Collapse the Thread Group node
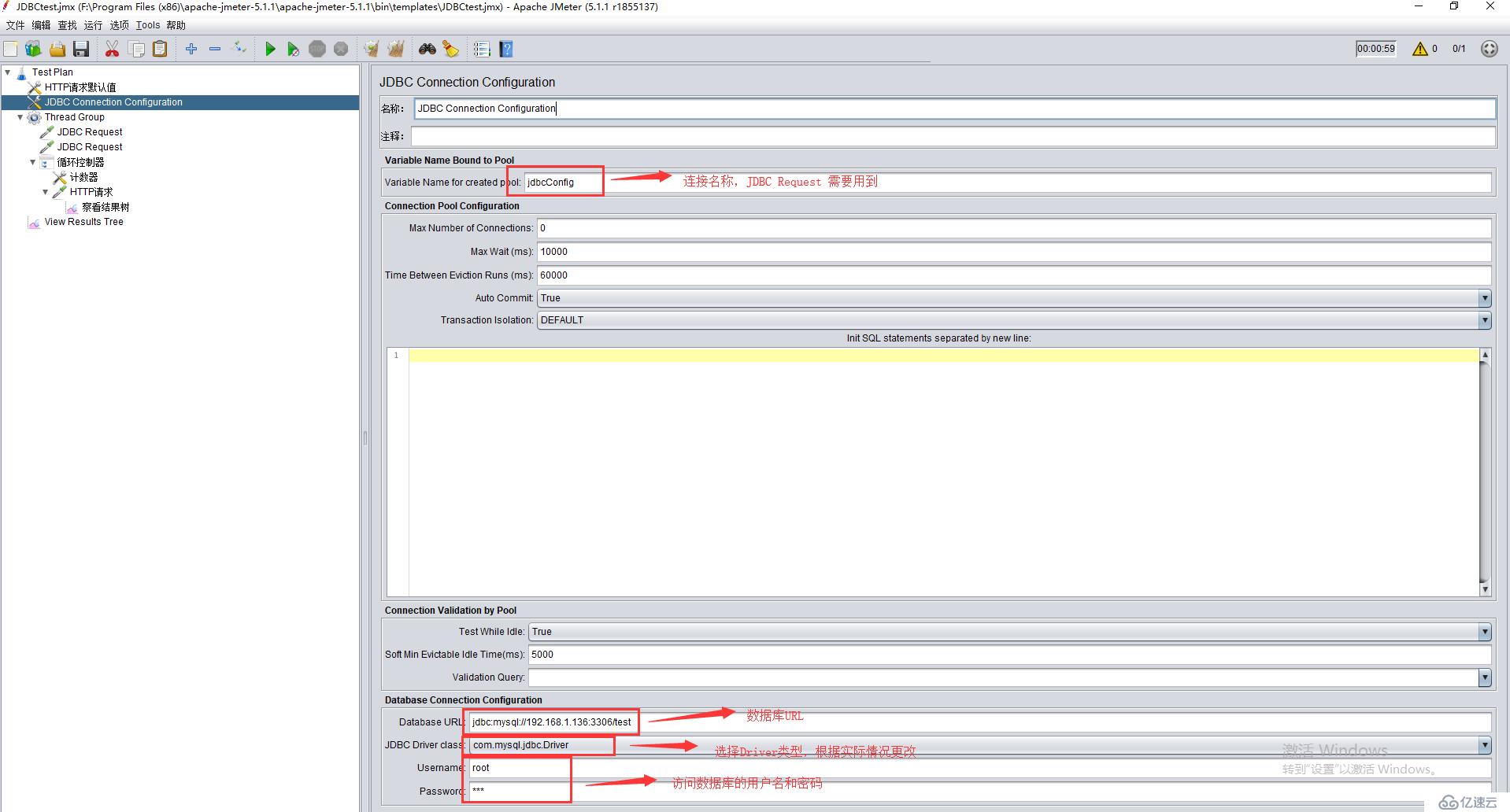 click(20, 117)
